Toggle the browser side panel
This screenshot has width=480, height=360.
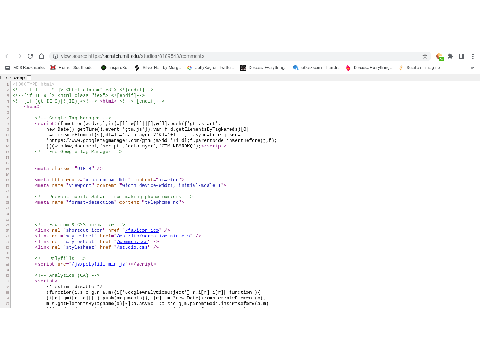click(x=461, y=56)
